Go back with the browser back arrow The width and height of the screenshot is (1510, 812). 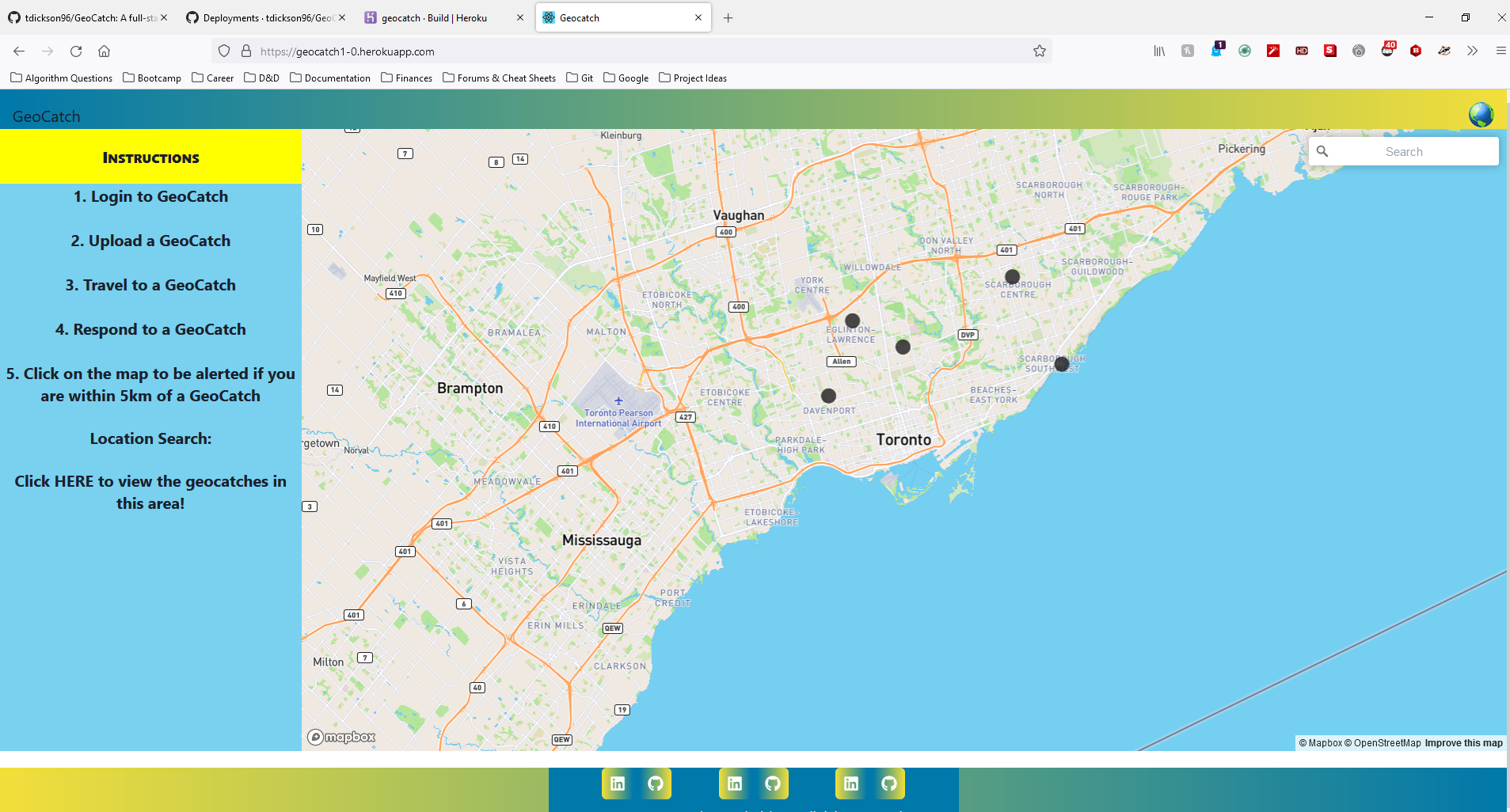point(19,51)
